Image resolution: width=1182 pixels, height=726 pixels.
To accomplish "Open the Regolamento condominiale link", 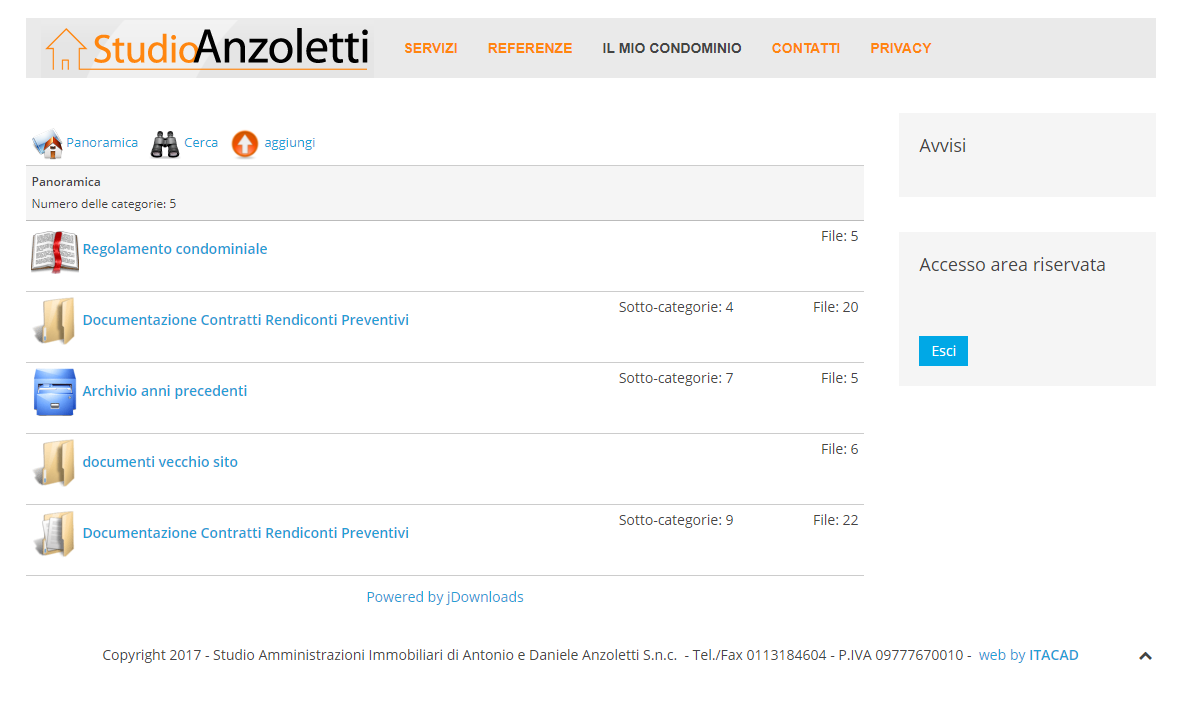I will (x=175, y=249).
